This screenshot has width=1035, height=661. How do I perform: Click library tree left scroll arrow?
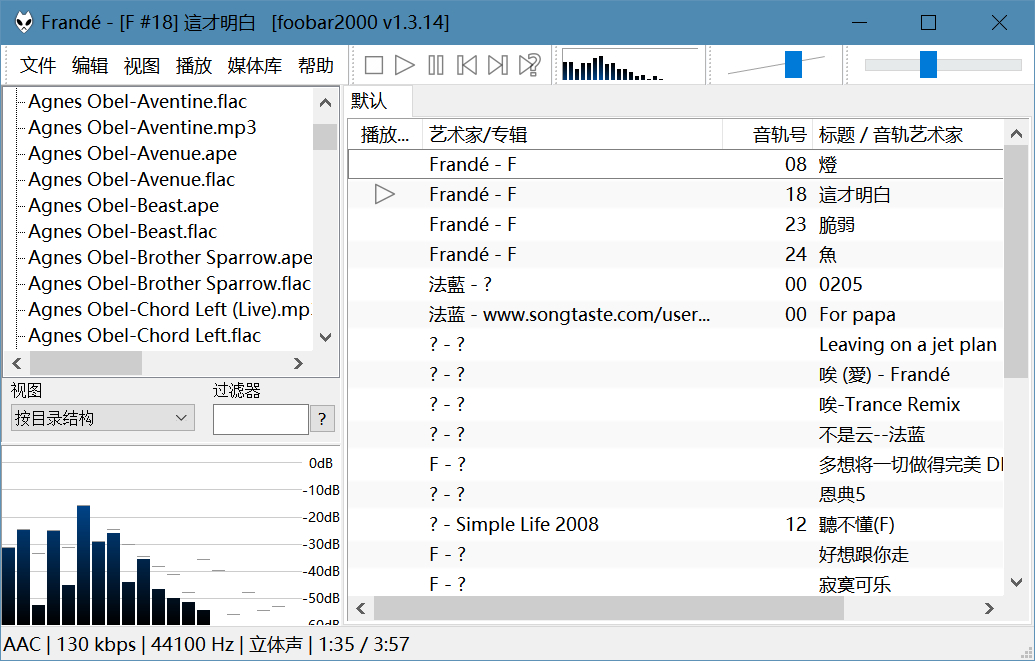17,363
